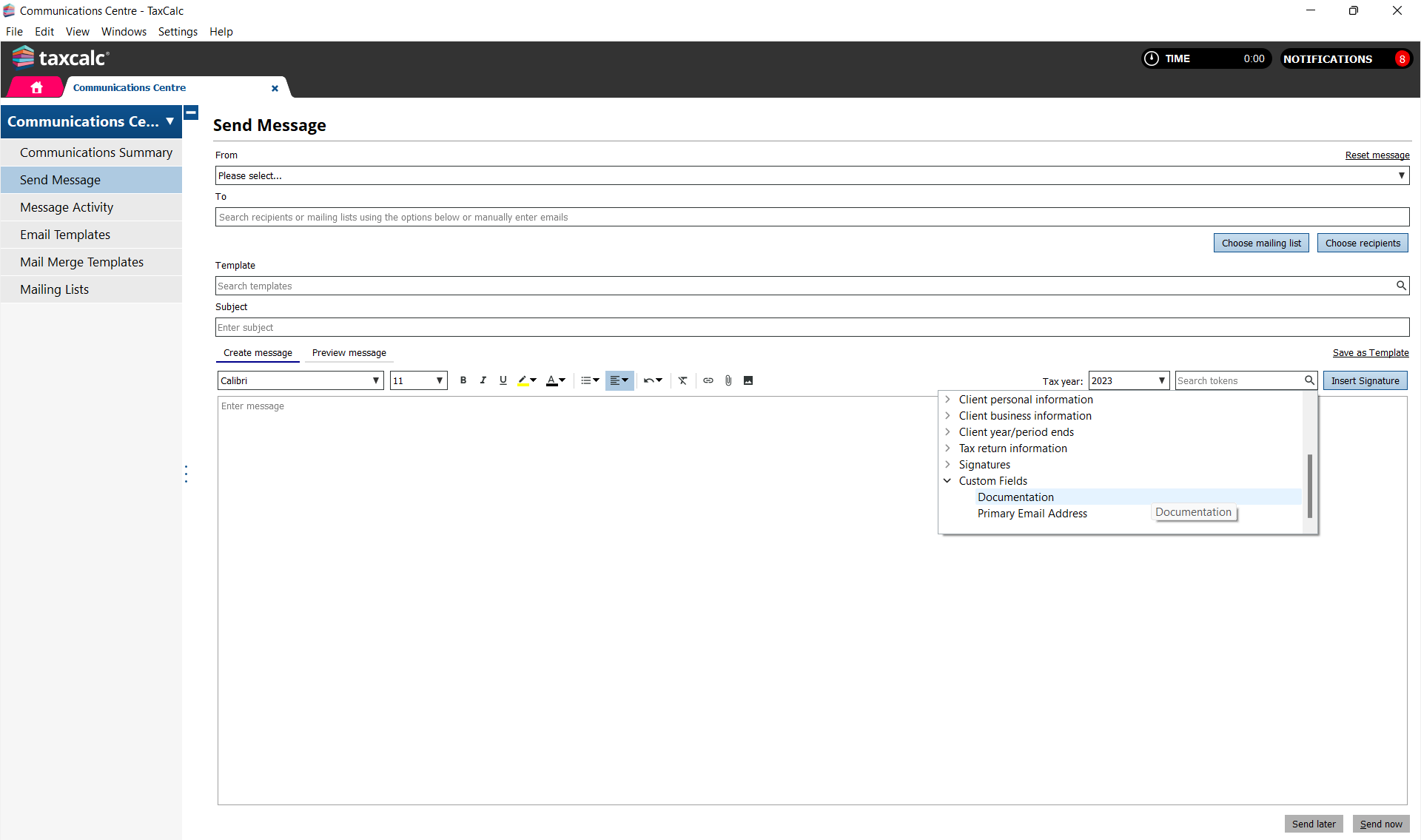Toggle underline text formatting
Screen dimensions: 1421x840
[x=503, y=380]
